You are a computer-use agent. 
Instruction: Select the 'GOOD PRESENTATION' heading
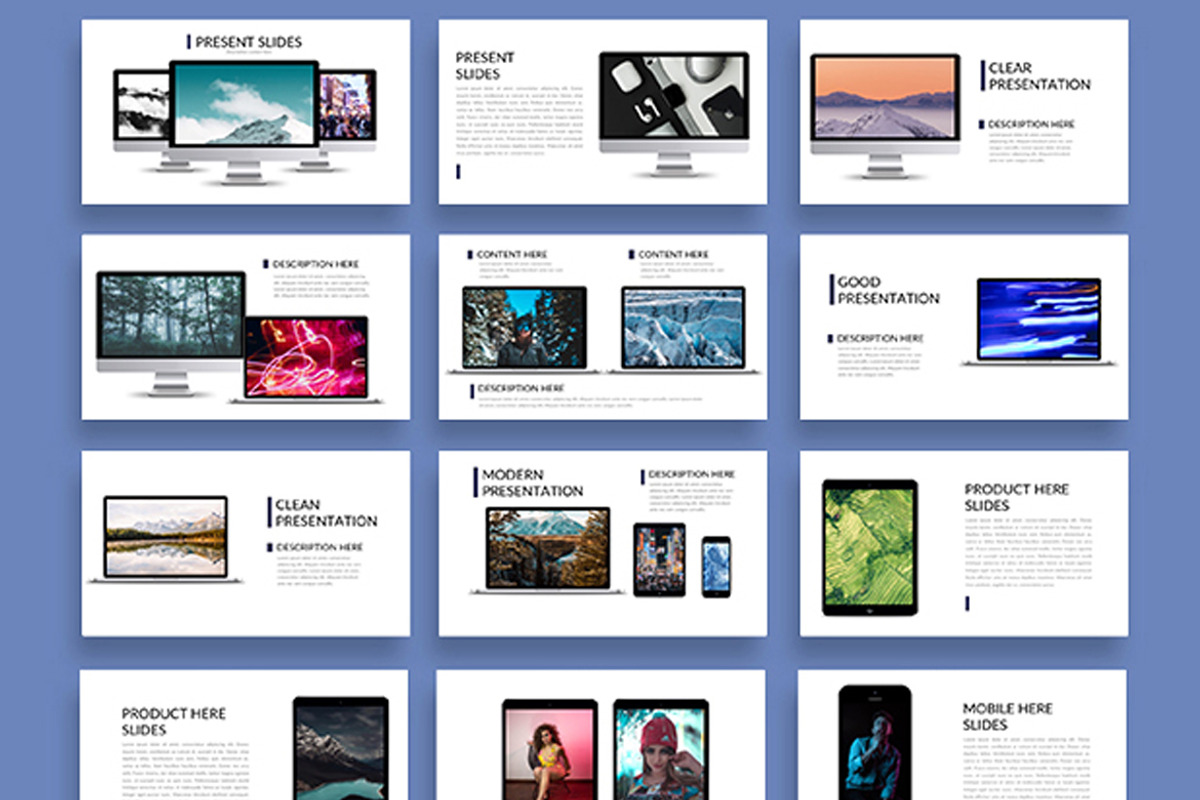(x=889, y=290)
